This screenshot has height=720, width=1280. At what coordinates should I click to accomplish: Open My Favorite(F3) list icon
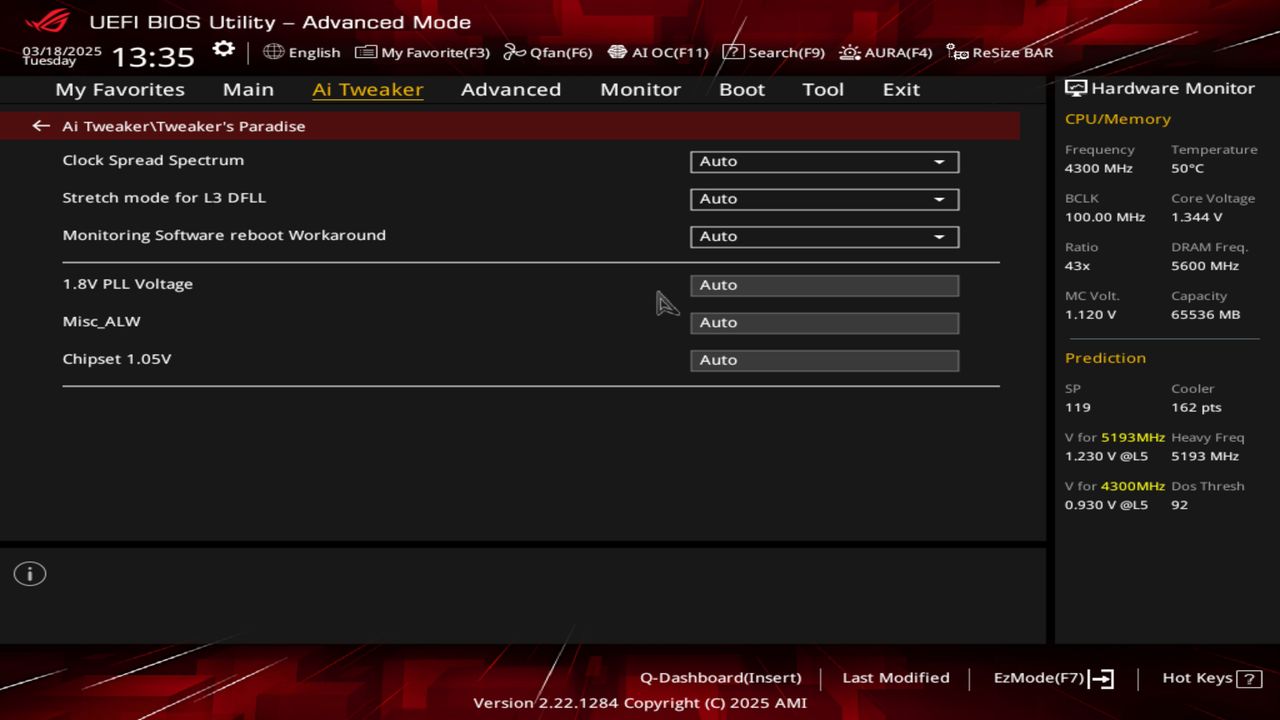click(x=366, y=52)
